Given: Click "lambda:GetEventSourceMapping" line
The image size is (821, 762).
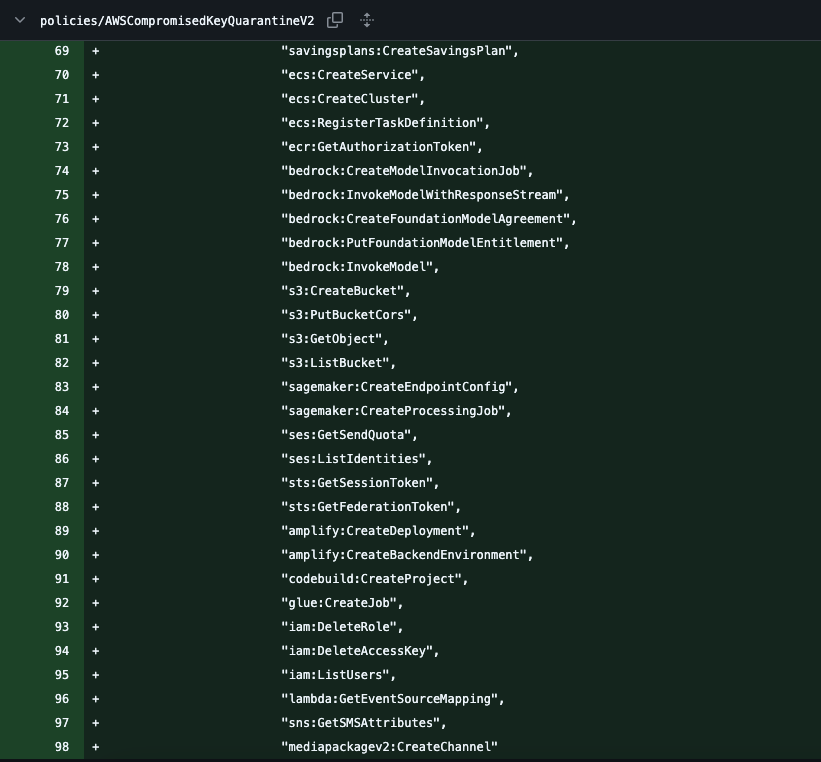Looking at the screenshot, I should tap(393, 699).
